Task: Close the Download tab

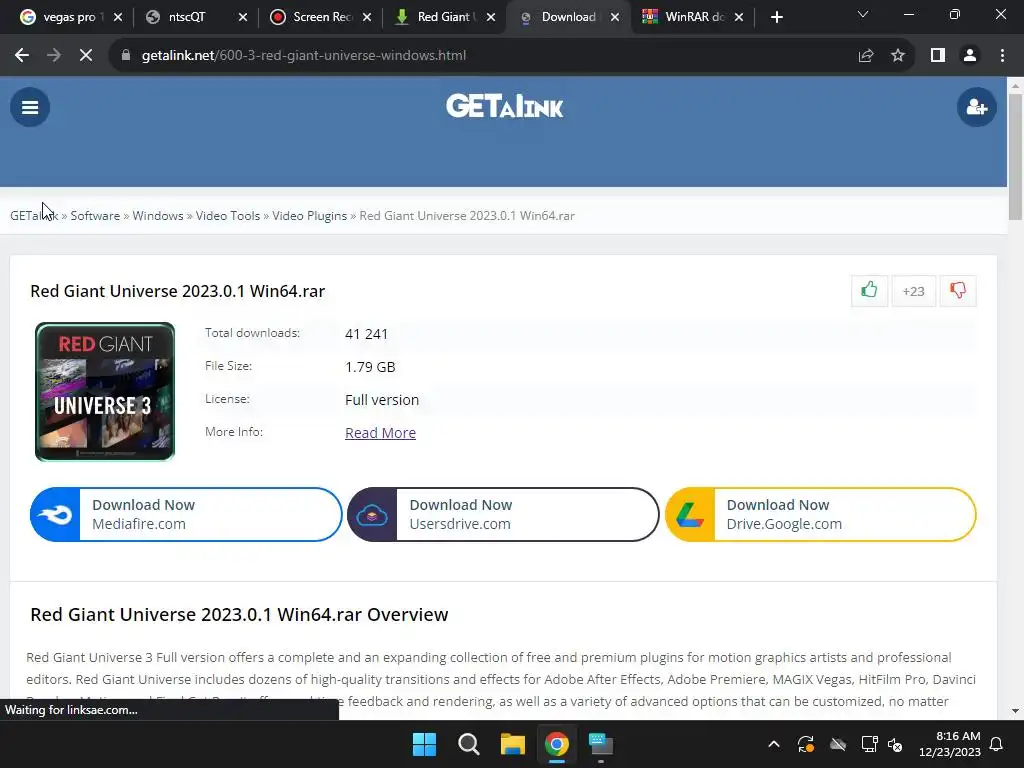Action: point(615,17)
